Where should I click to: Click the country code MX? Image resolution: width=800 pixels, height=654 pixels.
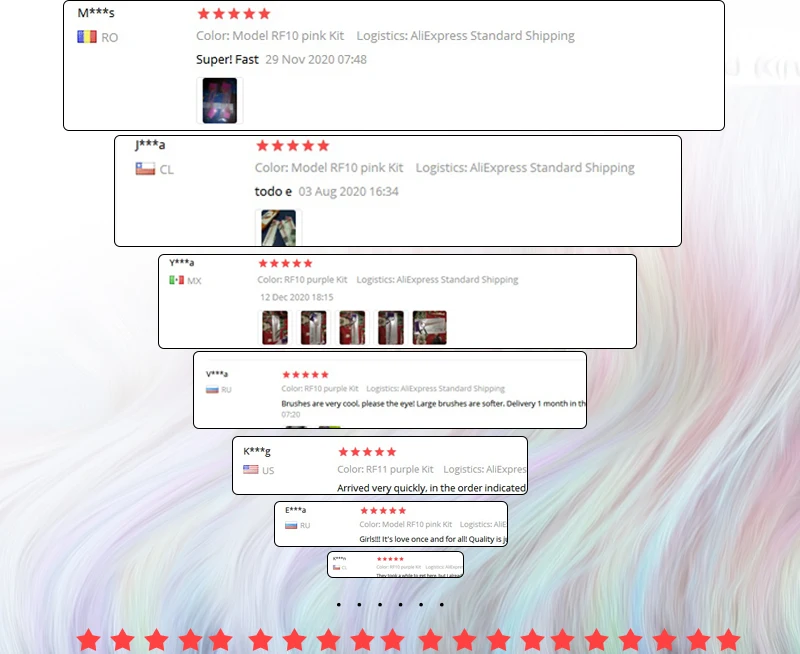[194, 281]
